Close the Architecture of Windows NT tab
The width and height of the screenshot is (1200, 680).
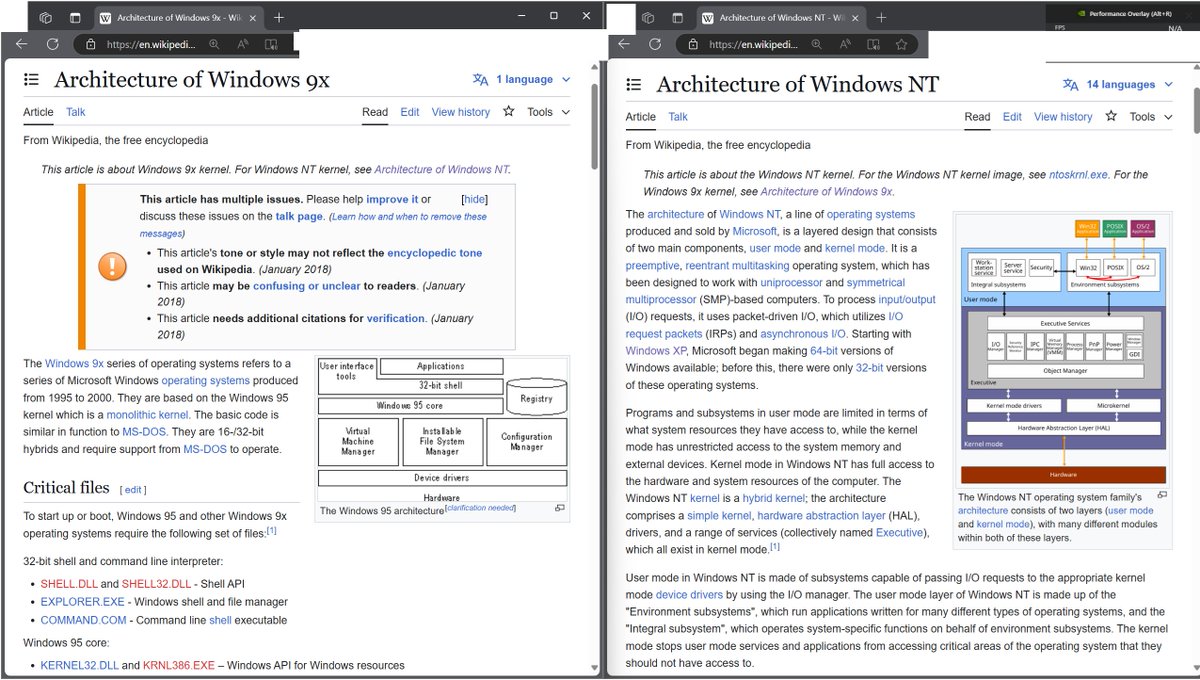coord(857,18)
